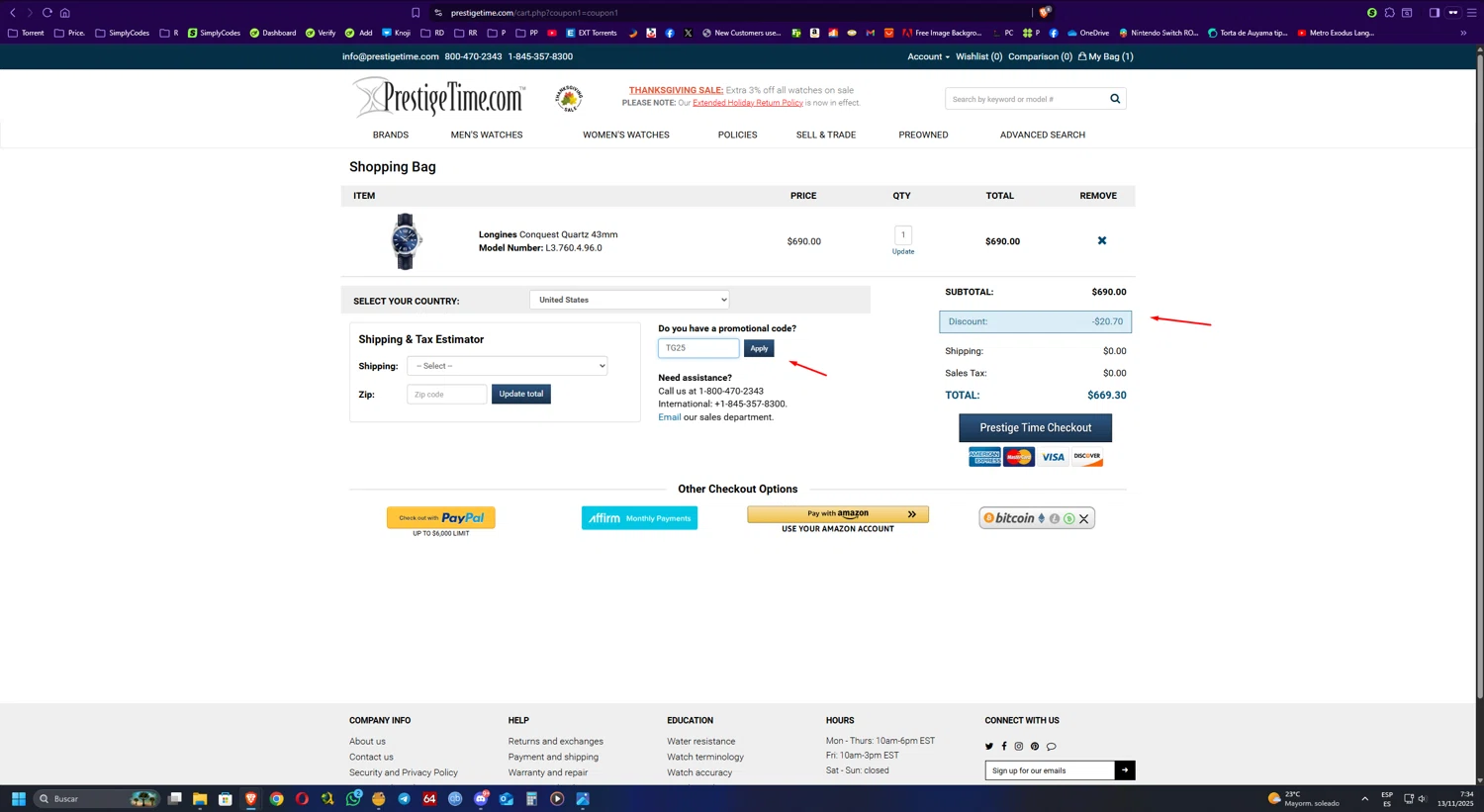The image size is (1484, 812).
Task: Open the My Bag cart icon
Action: [x=1082, y=56]
